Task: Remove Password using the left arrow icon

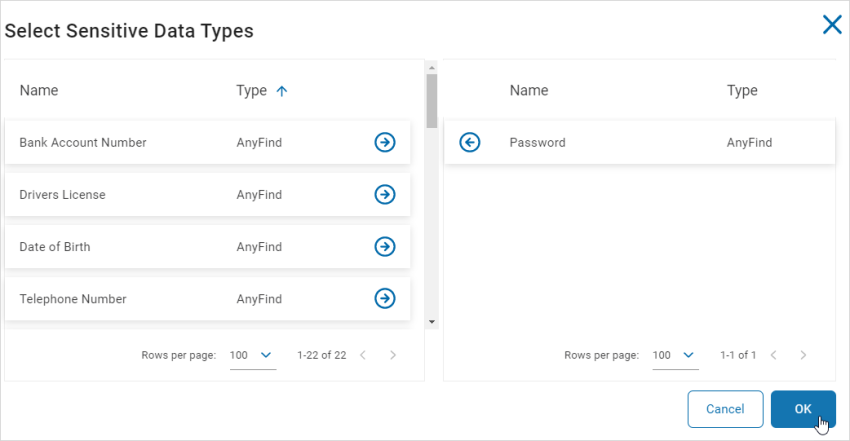Action: click(469, 143)
